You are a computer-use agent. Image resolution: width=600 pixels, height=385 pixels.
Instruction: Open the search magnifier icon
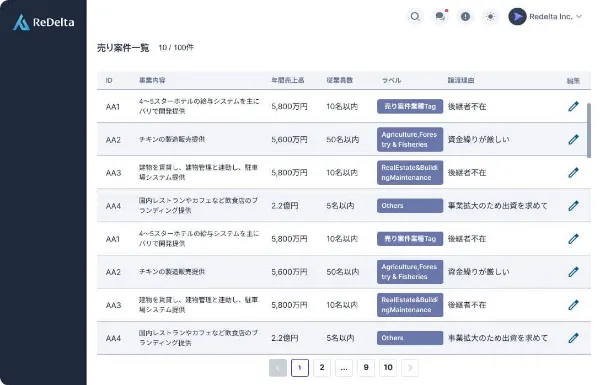[415, 17]
